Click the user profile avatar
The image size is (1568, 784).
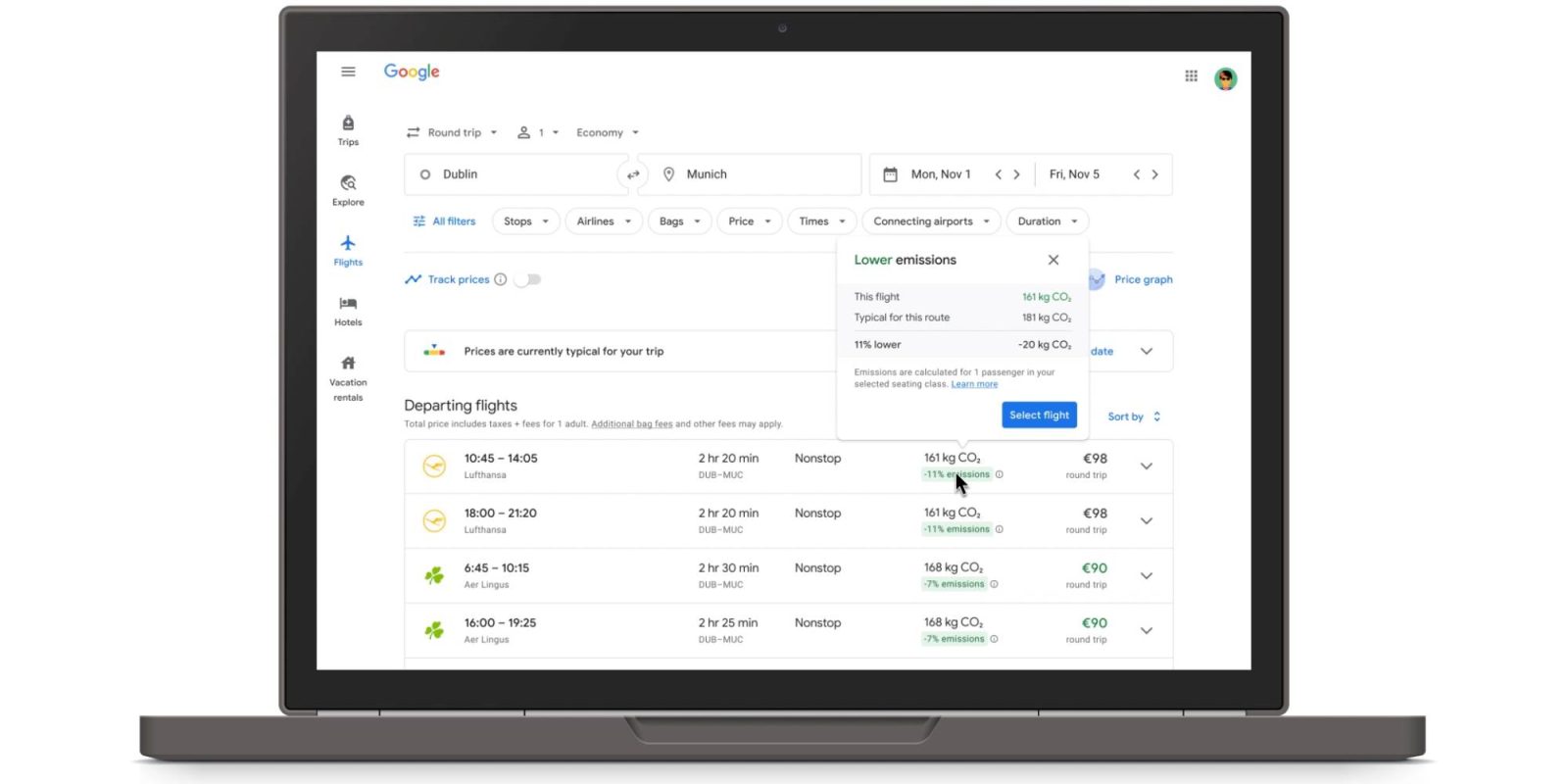pyautogui.click(x=1225, y=78)
